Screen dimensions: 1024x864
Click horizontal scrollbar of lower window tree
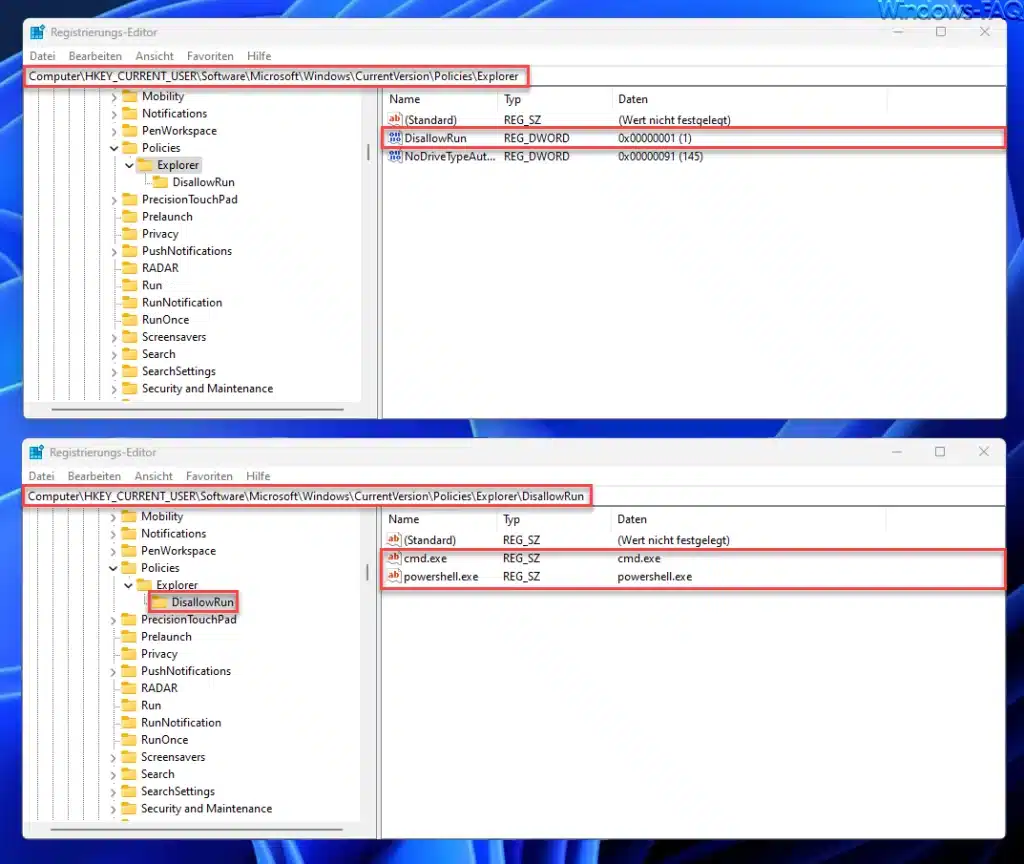click(197, 829)
